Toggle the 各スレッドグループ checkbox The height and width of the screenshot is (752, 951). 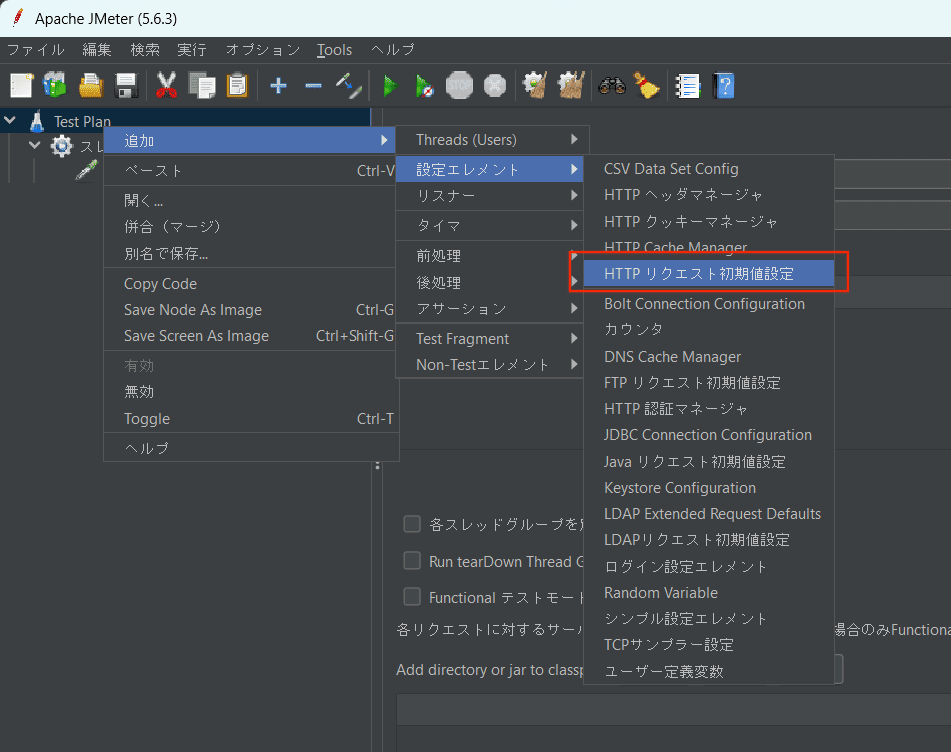pyautogui.click(x=412, y=523)
